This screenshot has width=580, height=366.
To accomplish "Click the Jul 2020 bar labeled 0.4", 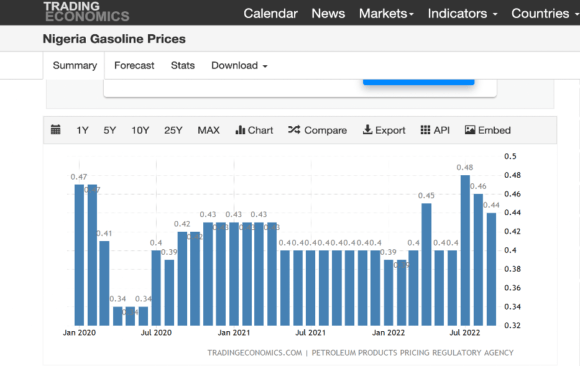I will point(156,288).
